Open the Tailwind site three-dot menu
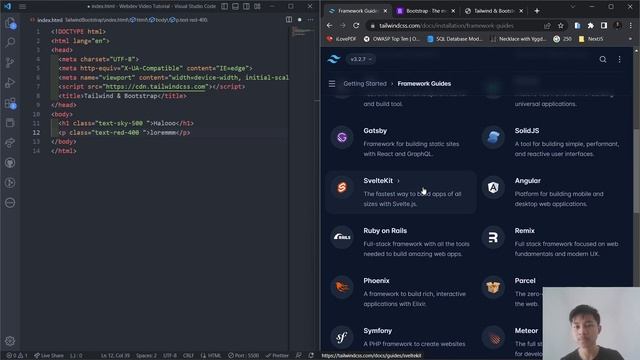Viewport: 640px width, 360px height. coord(619,60)
